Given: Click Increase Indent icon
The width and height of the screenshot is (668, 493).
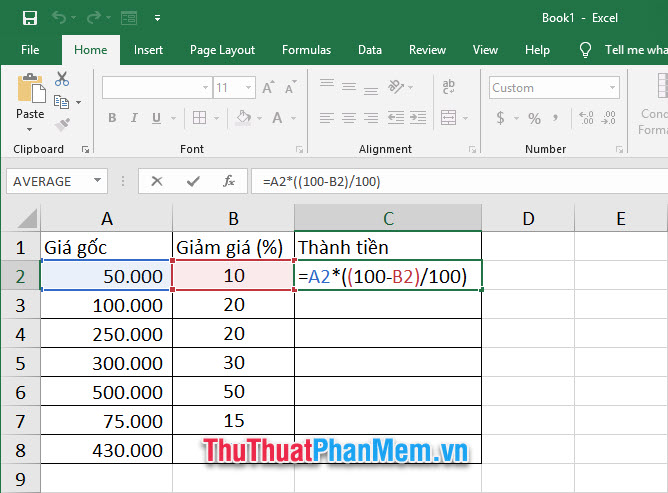Looking at the screenshot, I should [418, 118].
